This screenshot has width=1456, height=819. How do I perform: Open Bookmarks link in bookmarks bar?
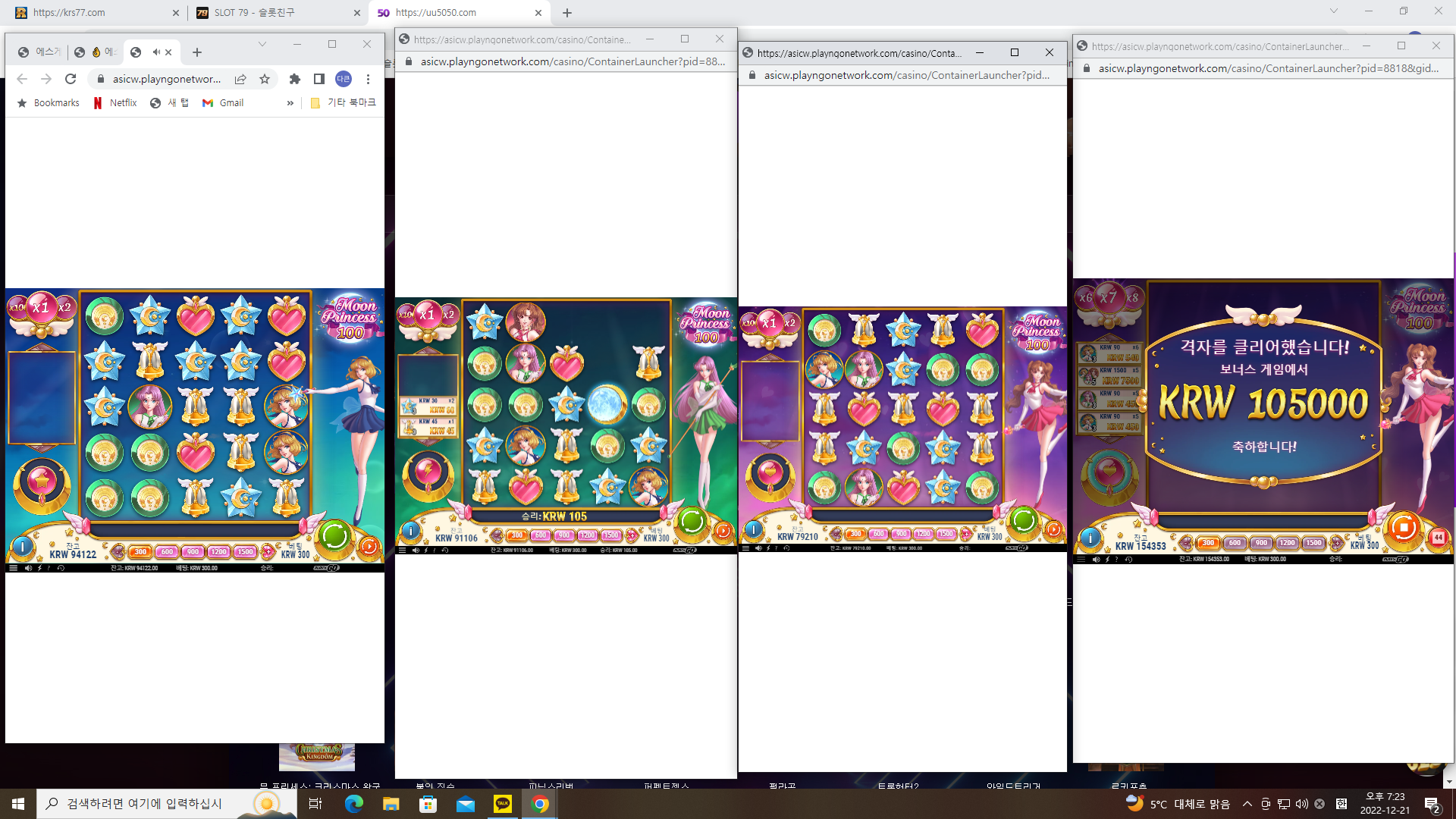click(x=48, y=103)
